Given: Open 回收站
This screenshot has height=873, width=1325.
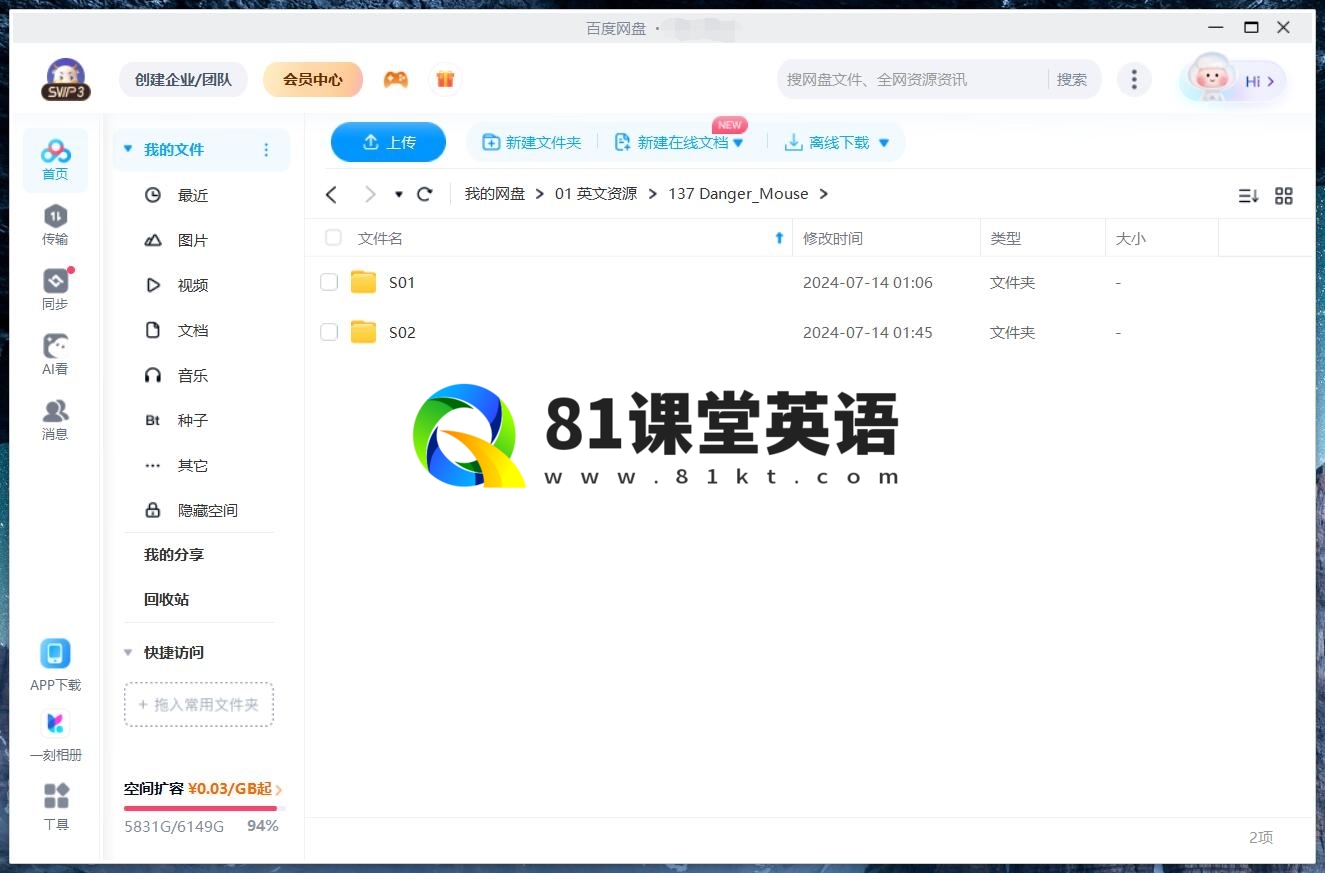Looking at the screenshot, I should [x=167, y=599].
